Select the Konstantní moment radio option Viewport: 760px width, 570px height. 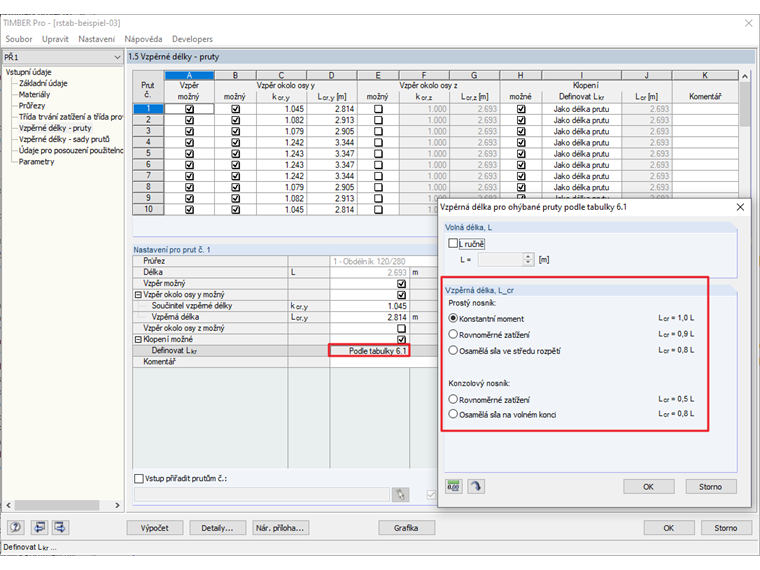(x=453, y=318)
